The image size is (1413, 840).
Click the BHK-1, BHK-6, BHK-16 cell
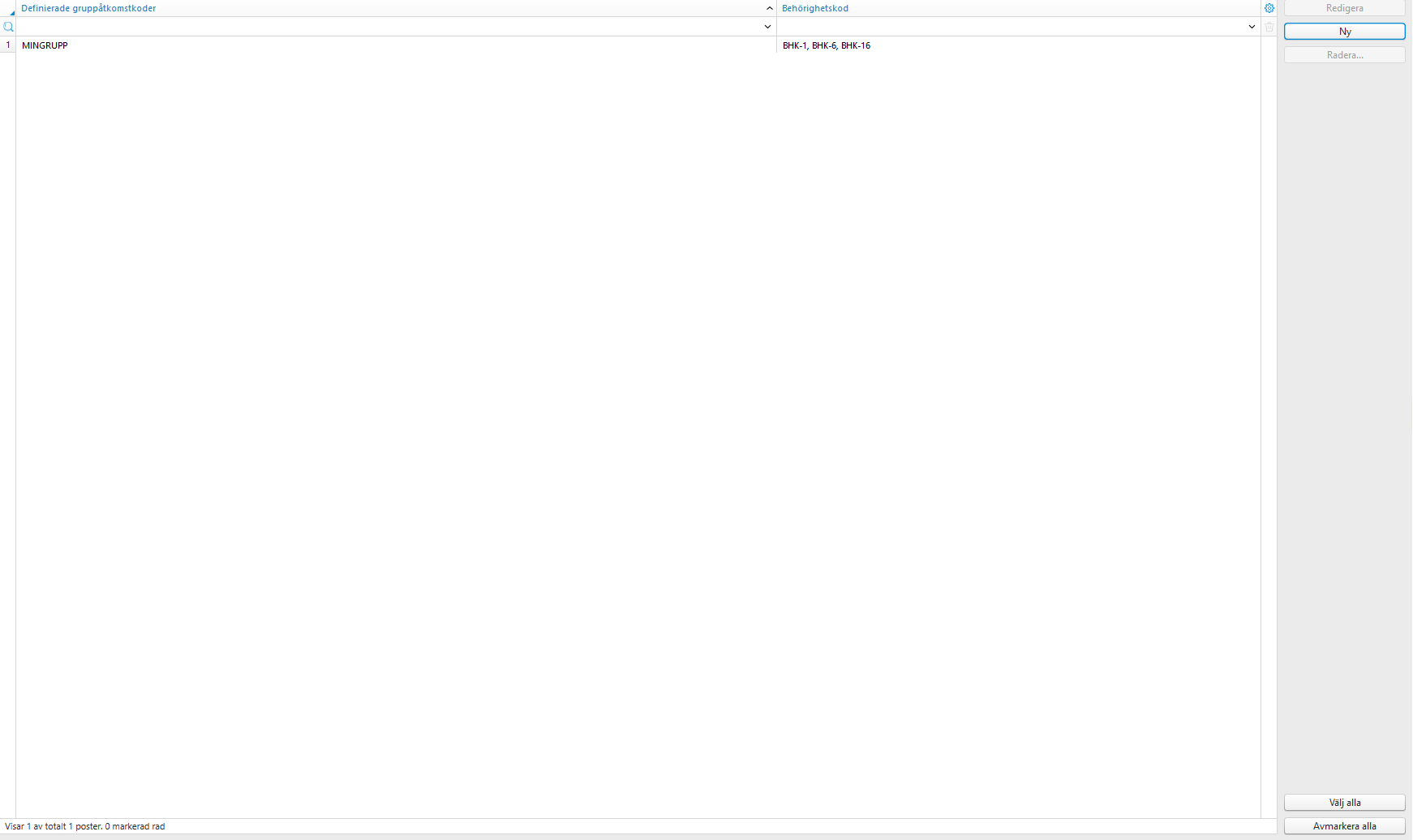click(827, 45)
